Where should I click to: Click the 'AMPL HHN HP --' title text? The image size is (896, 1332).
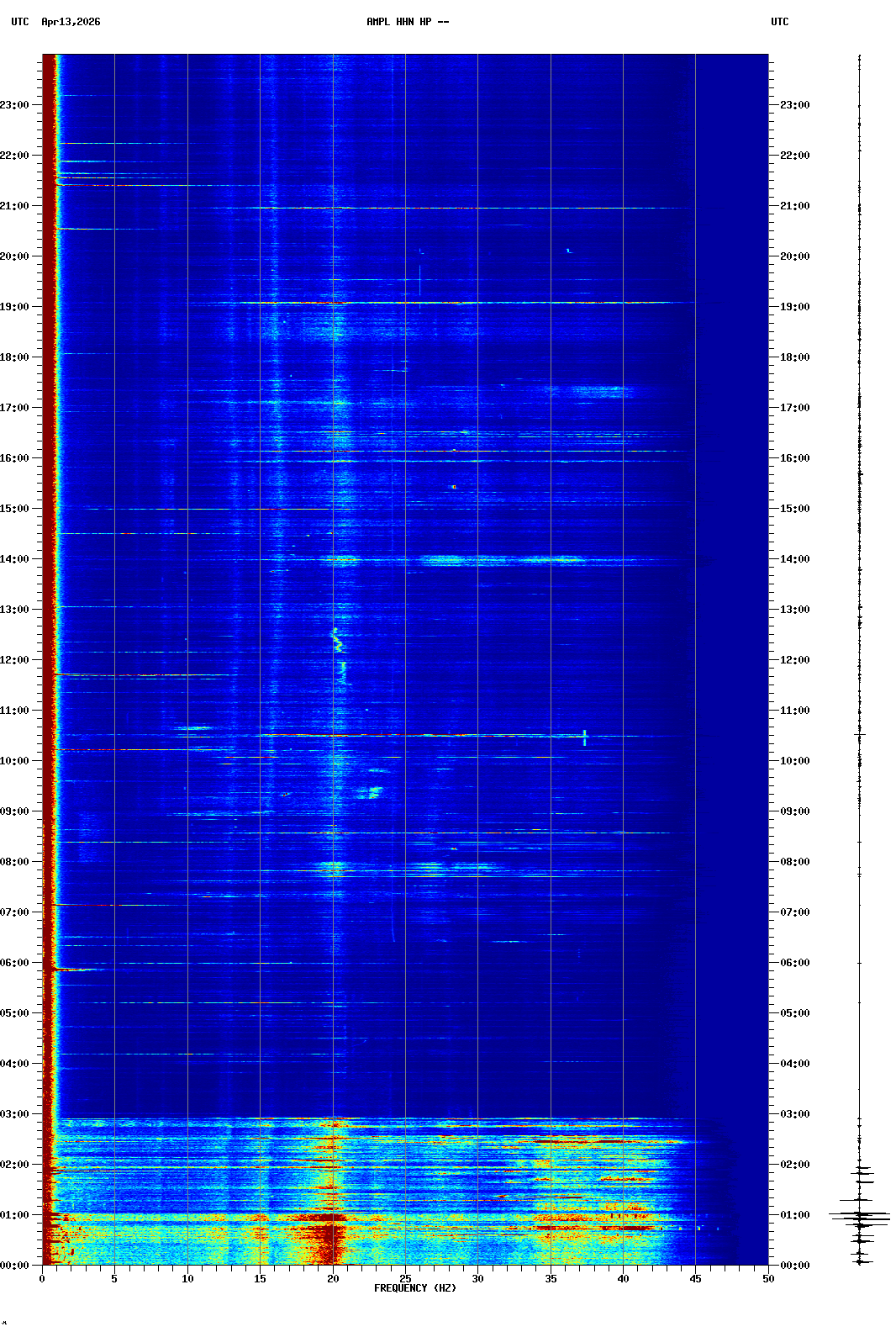pos(408,22)
